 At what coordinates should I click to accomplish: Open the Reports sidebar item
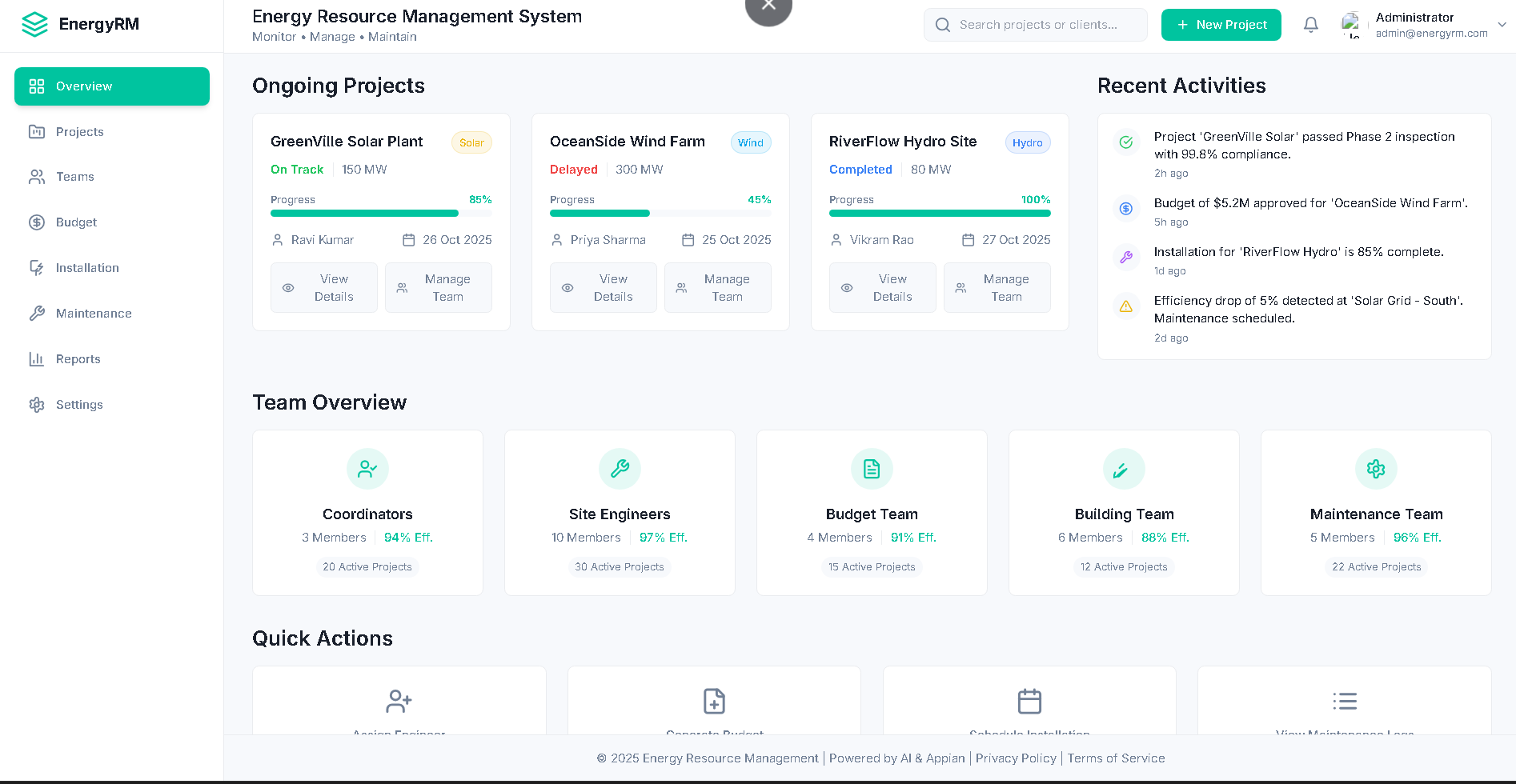coord(78,359)
